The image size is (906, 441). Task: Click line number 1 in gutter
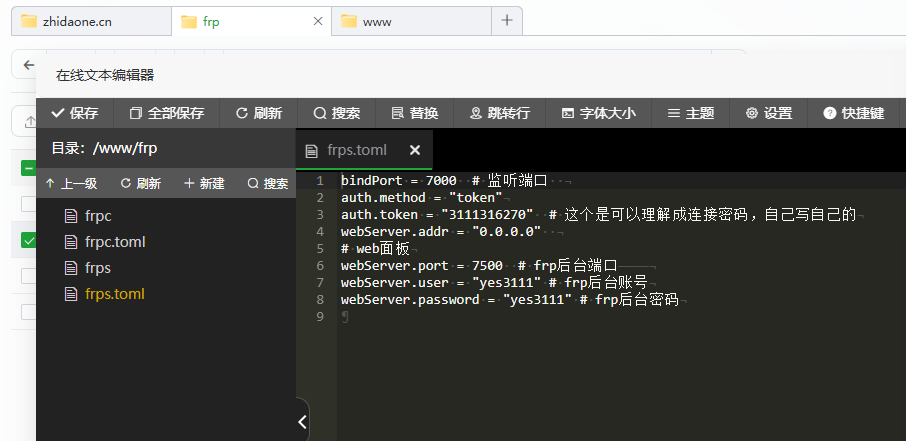point(320,180)
